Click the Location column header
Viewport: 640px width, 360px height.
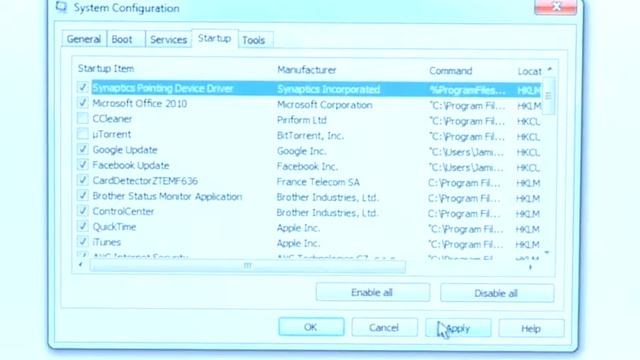point(529,72)
